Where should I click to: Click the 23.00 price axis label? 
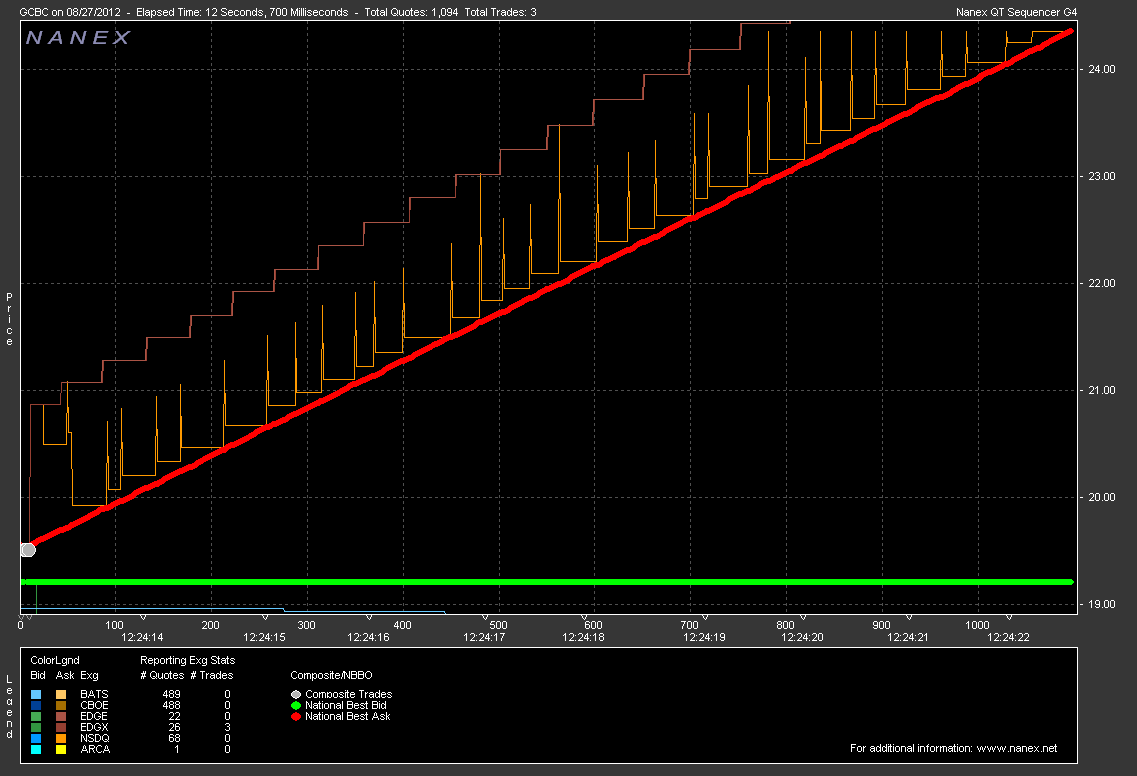click(x=1101, y=176)
